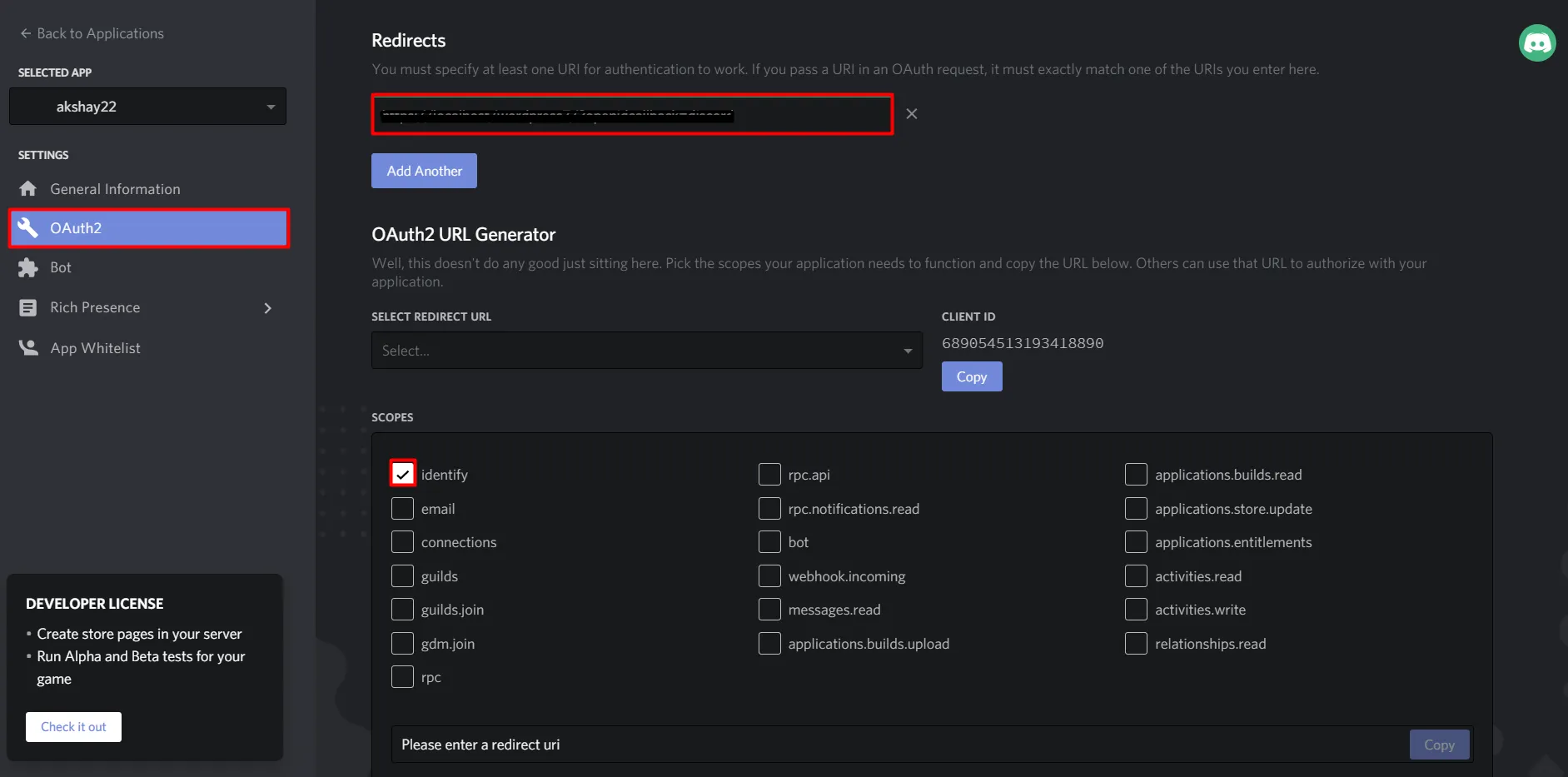The image size is (1568, 777).
Task: Click into the redirect URI input field
Action: click(x=632, y=114)
